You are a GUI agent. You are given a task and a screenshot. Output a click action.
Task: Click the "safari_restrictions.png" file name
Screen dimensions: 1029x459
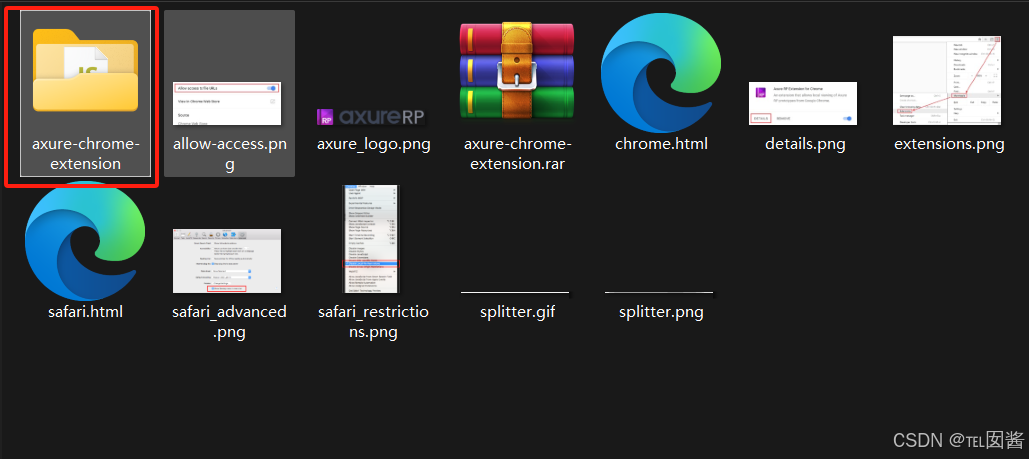[373, 321]
